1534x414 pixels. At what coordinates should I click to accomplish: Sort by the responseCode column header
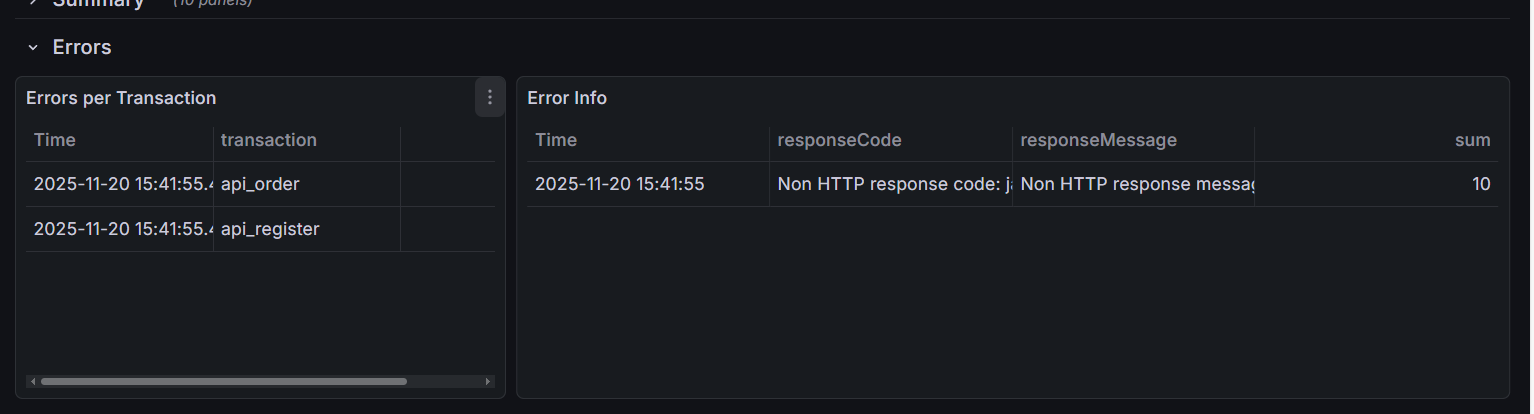tap(839, 140)
